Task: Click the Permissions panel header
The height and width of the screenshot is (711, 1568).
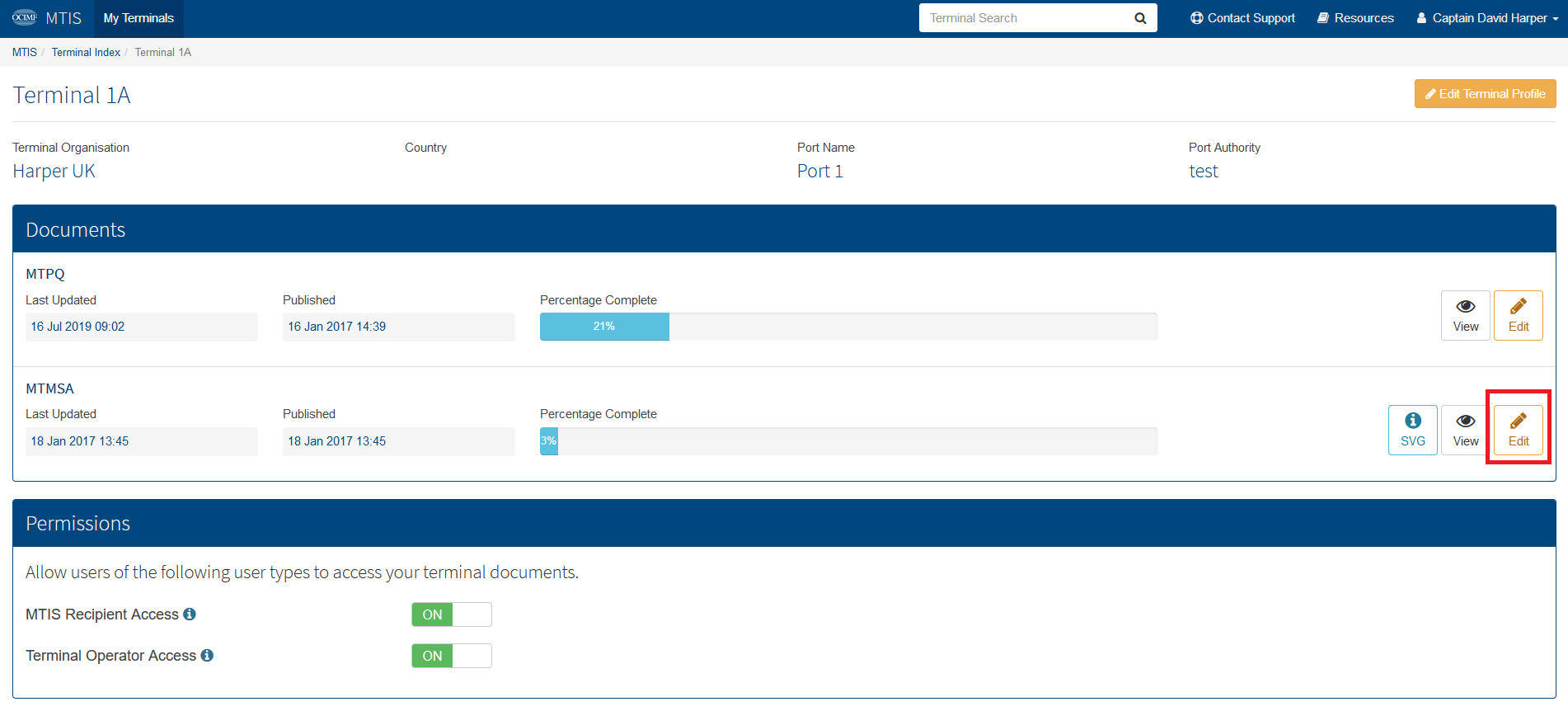Action: click(784, 523)
